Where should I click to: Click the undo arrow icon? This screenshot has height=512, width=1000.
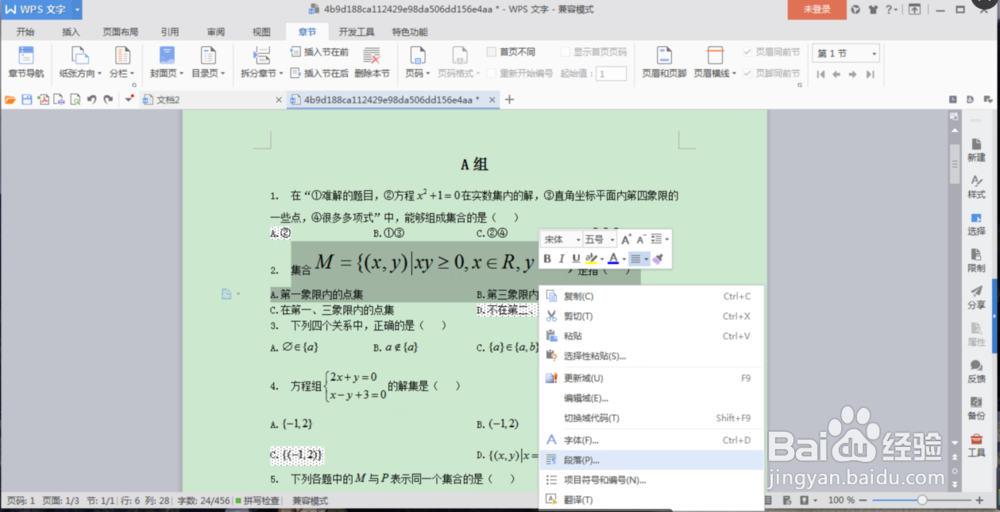click(91, 99)
